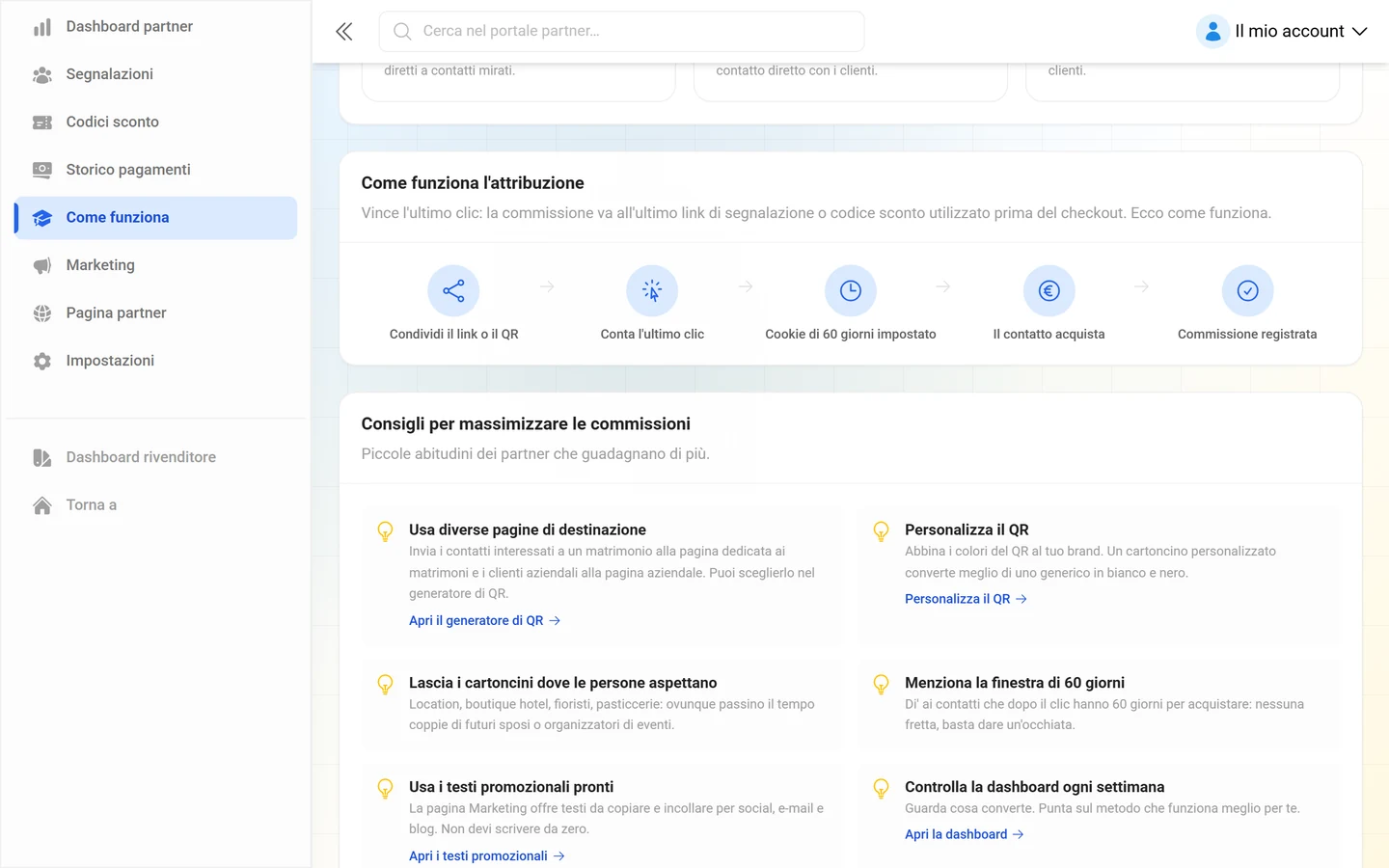The image size is (1389, 868).
Task: Click the Torna a sidebar link
Action: 155,505
